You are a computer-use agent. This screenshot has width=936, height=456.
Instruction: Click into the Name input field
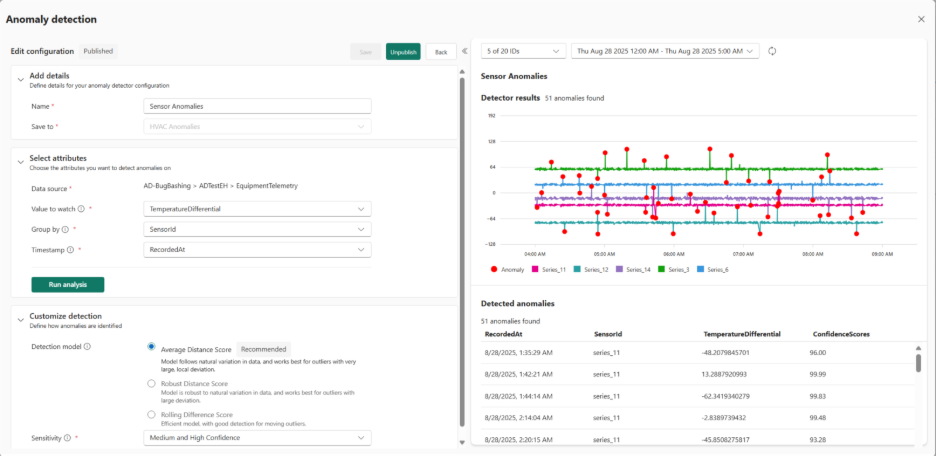[x=257, y=106]
